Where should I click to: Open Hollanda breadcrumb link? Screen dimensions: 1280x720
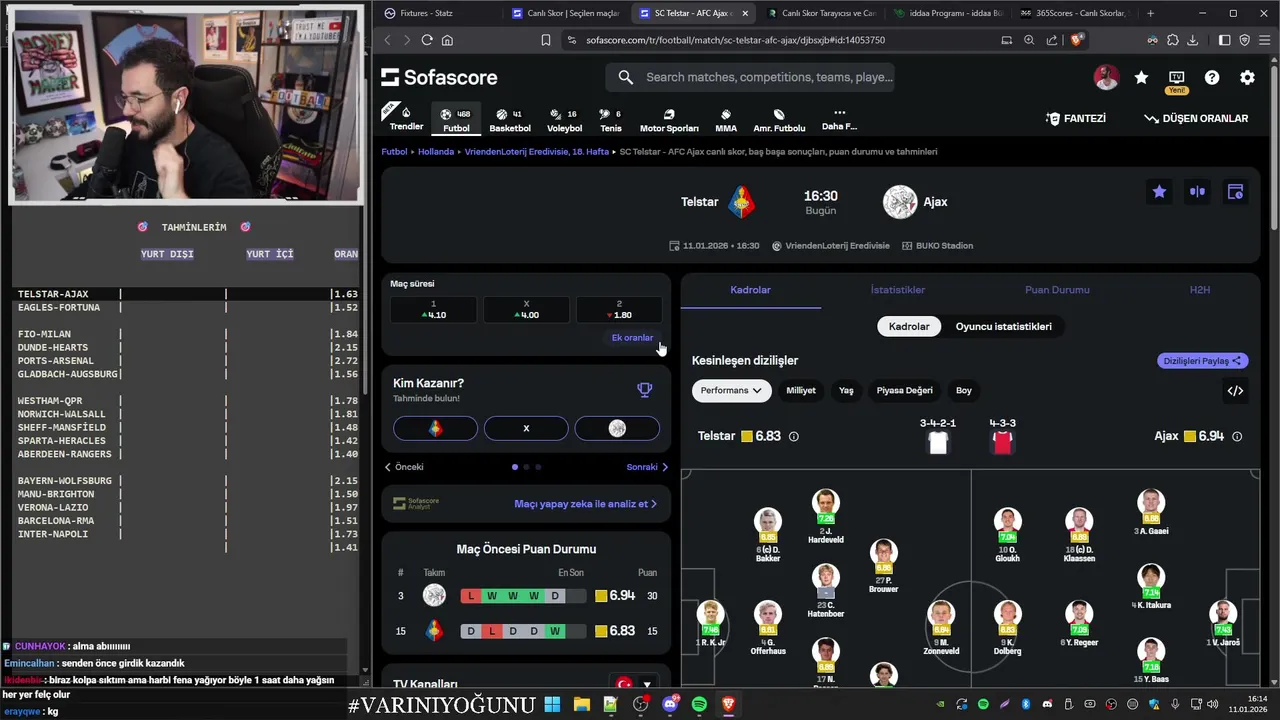(x=436, y=152)
